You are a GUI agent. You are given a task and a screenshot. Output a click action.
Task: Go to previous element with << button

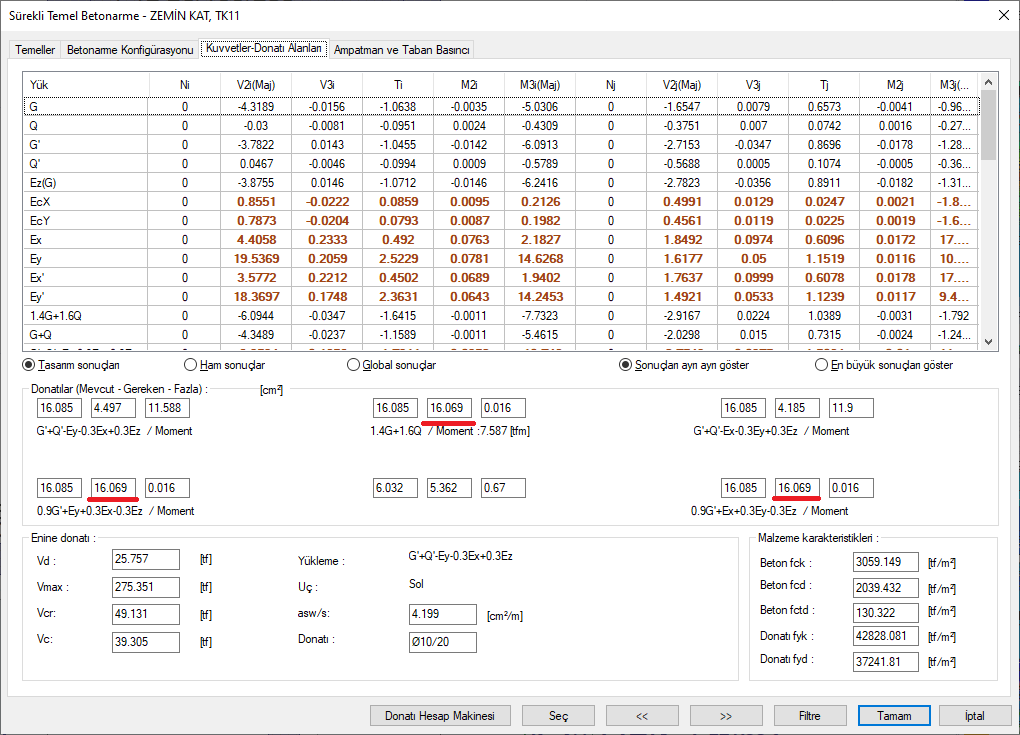coord(642,715)
